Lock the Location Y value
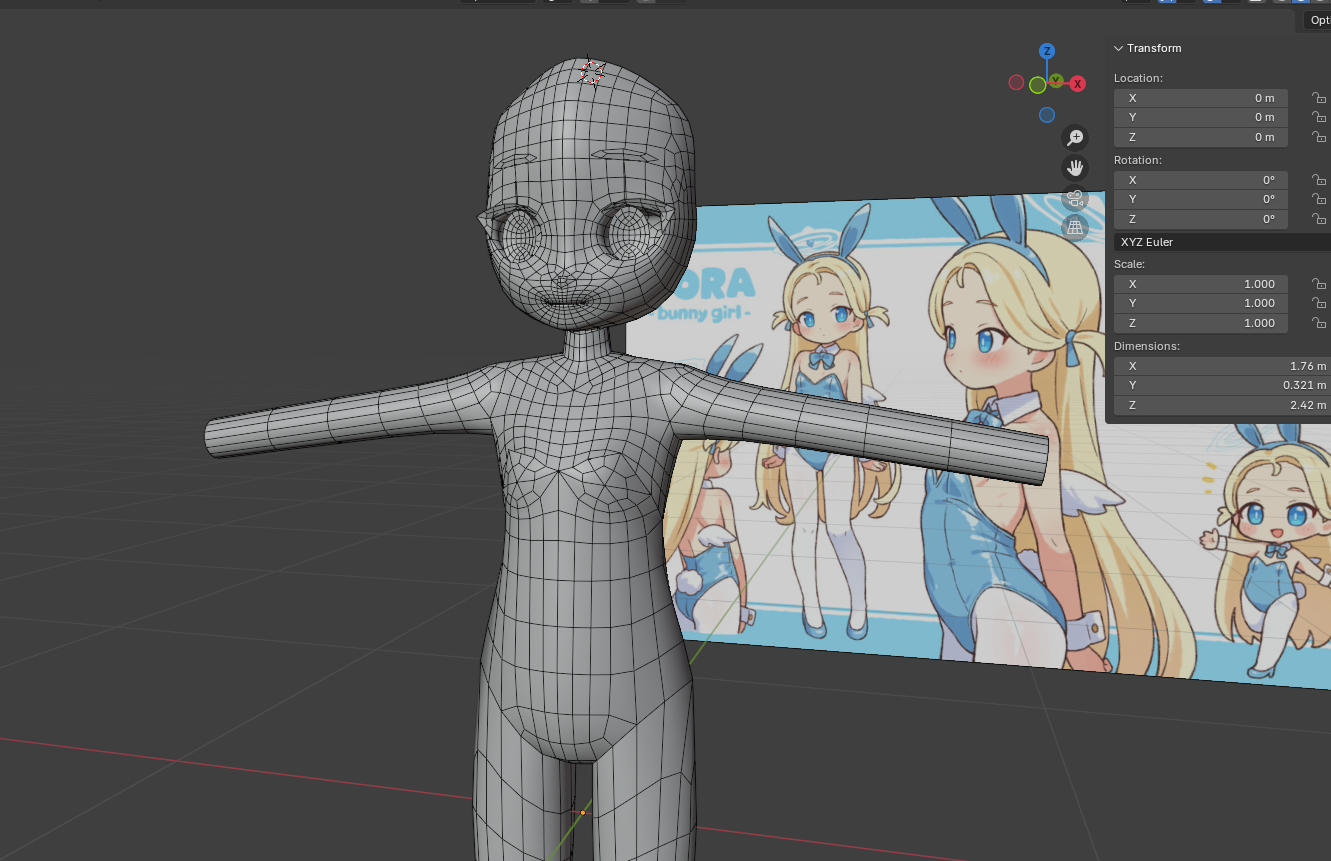Image resolution: width=1331 pixels, height=861 pixels. pyautogui.click(x=1319, y=117)
